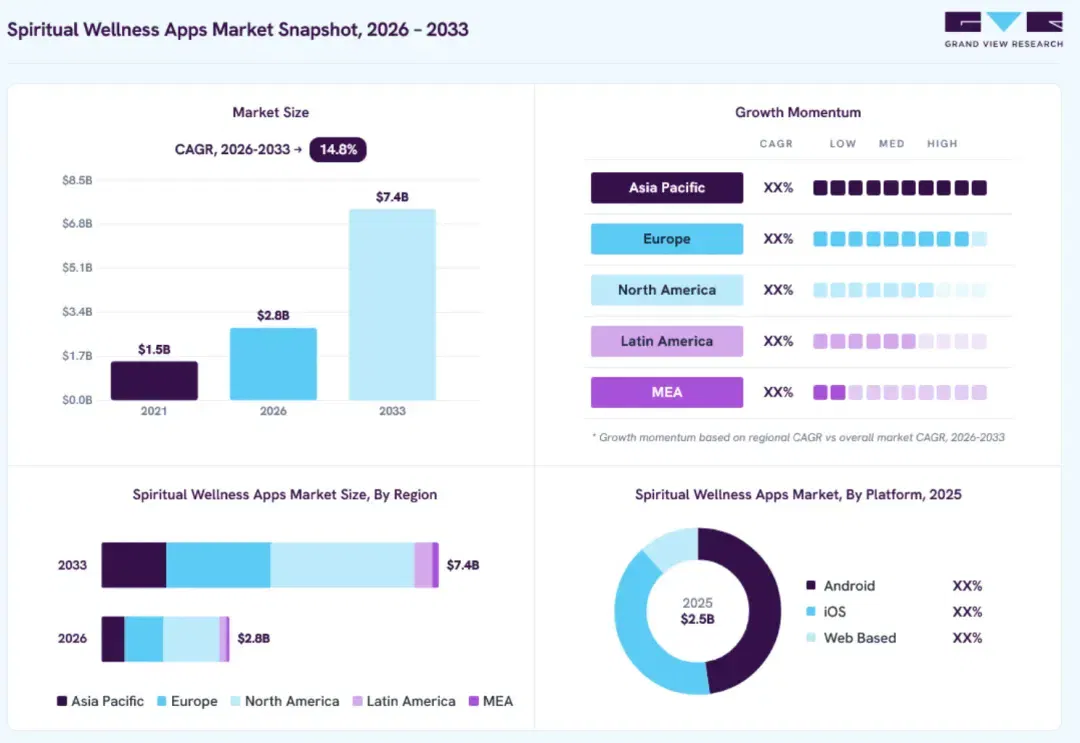Viewport: 1080px width, 743px height.
Task: Click the Grand View Research logo
Action: 1004,30
